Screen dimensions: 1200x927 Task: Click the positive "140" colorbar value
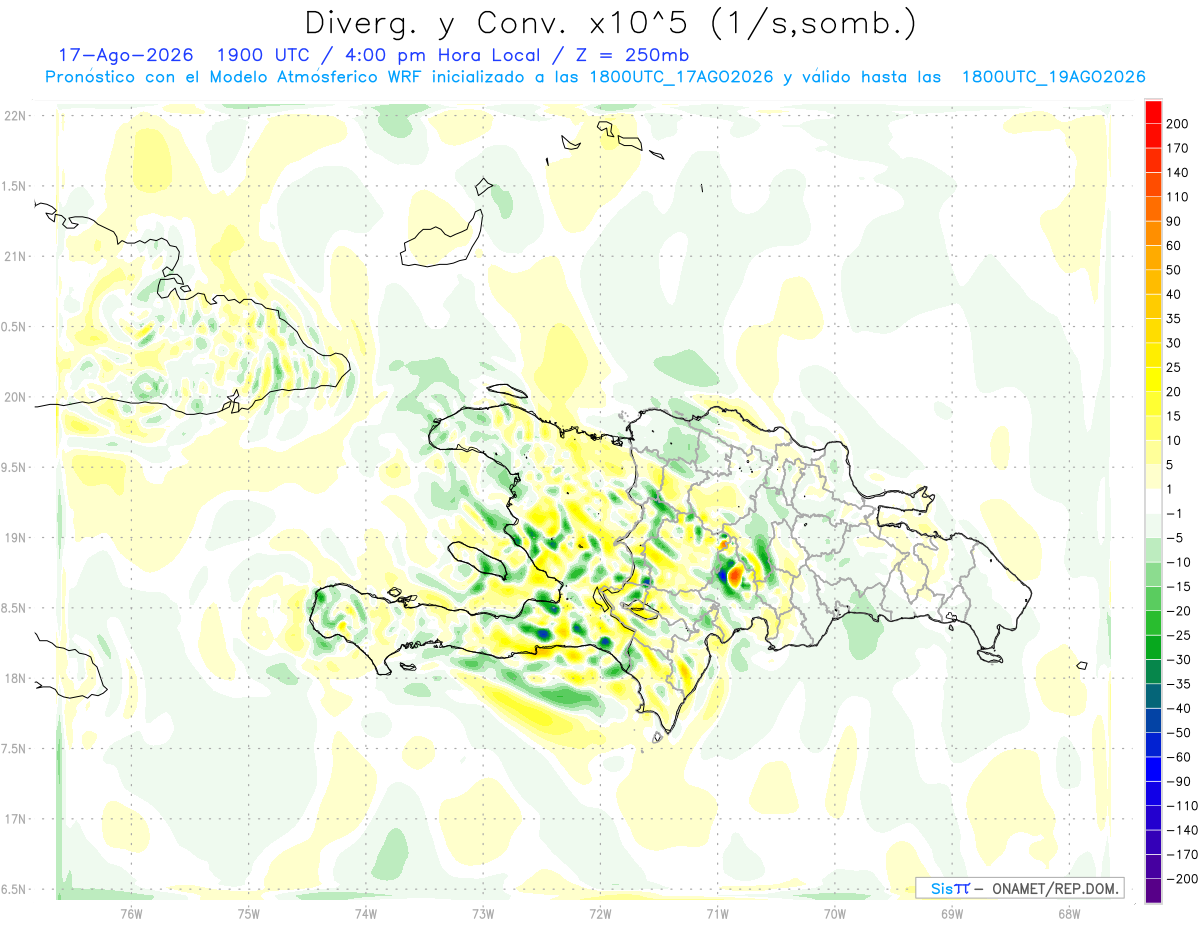(1179, 173)
